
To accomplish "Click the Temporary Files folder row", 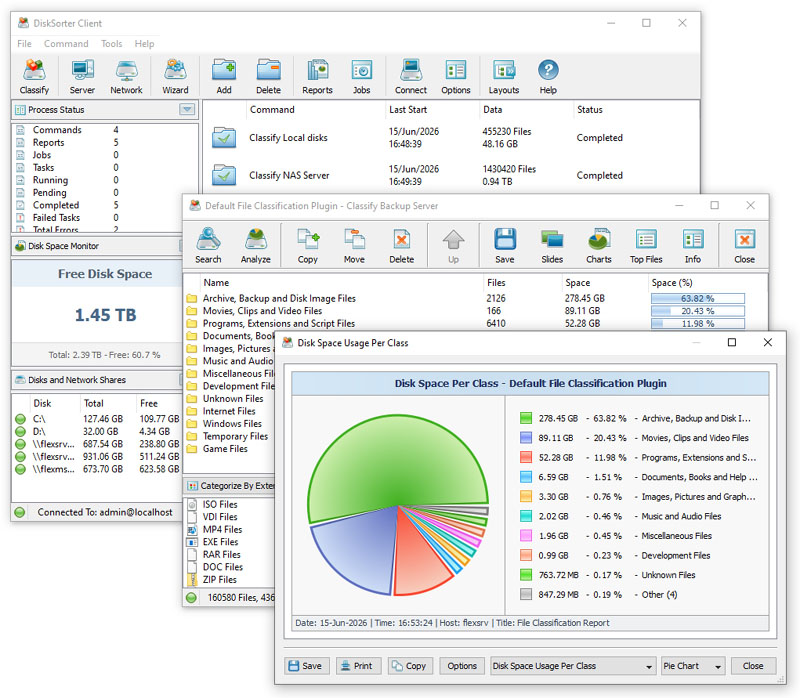I will point(230,436).
